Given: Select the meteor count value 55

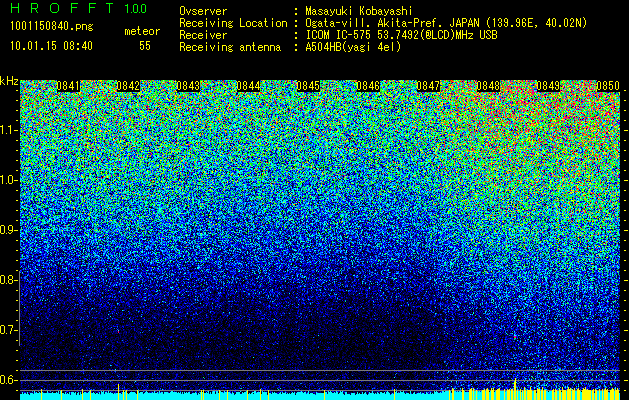Looking at the screenshot, I should coord(145,46).
